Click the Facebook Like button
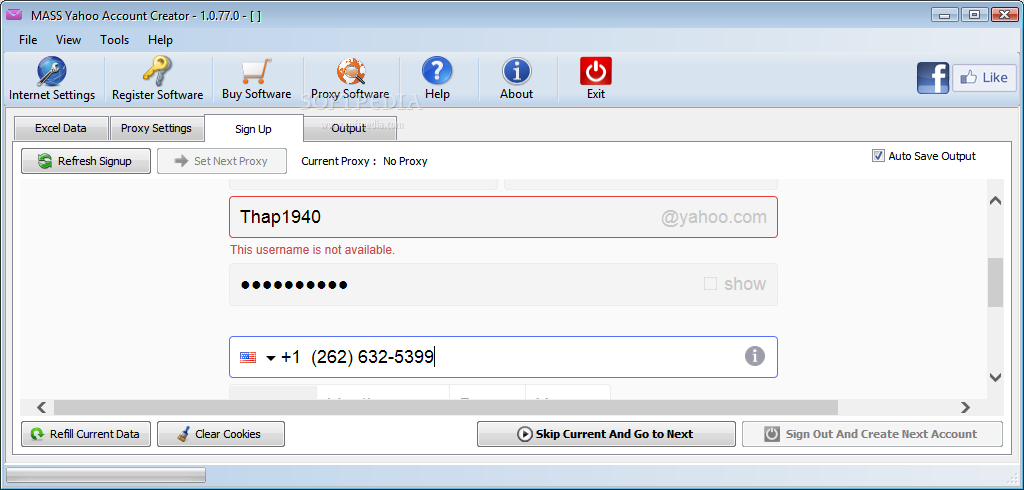 coord(984,78)
